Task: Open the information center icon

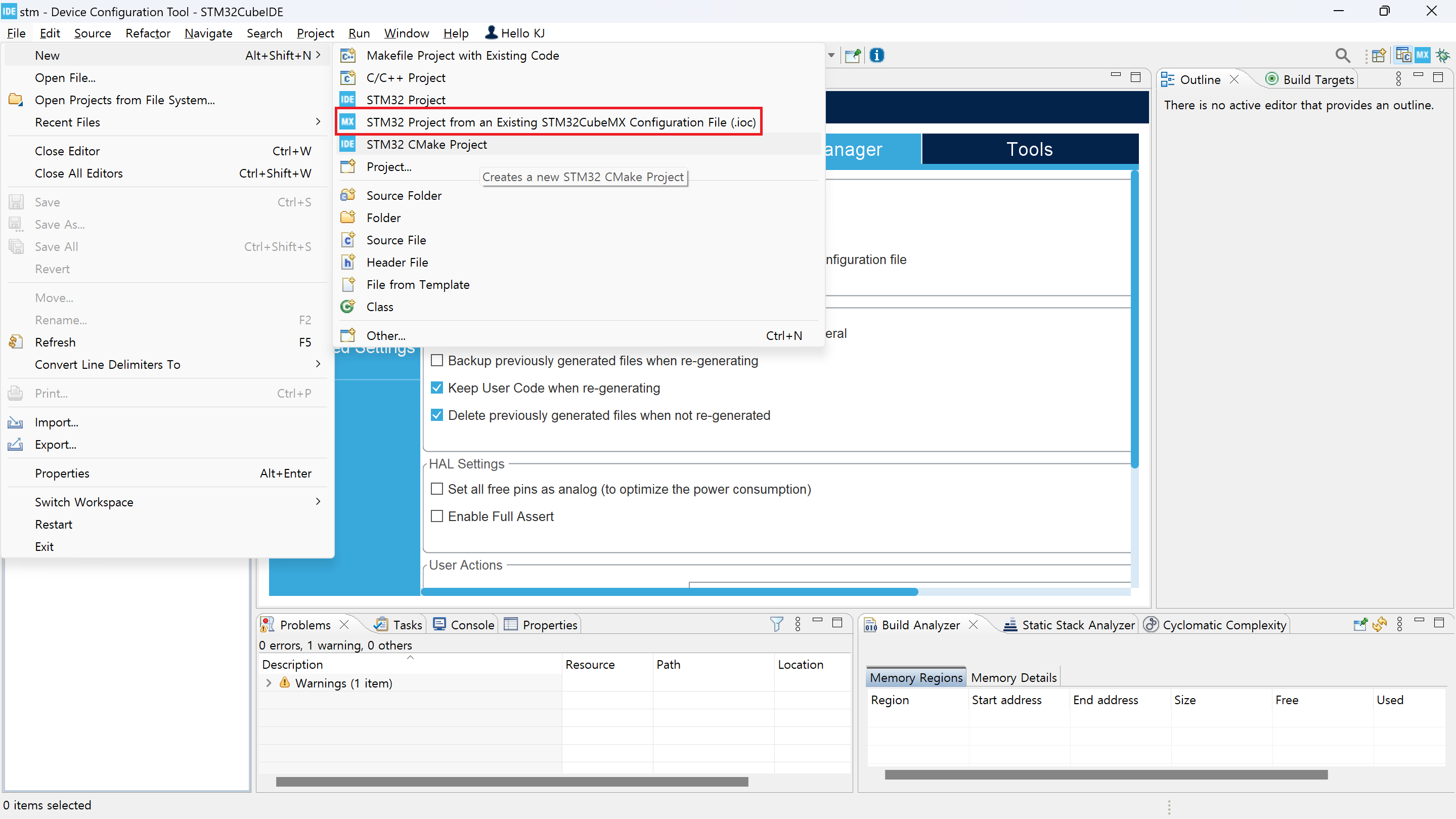Action: point(876,55)
